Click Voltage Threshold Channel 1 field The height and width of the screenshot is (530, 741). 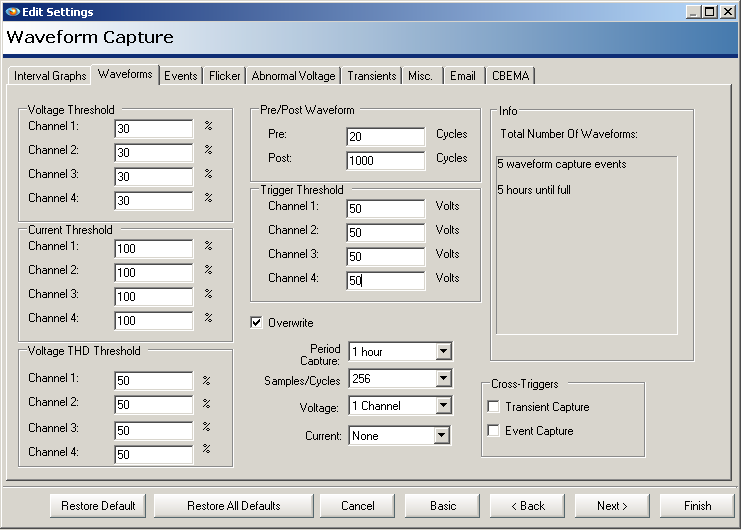(x=154, y=128)
